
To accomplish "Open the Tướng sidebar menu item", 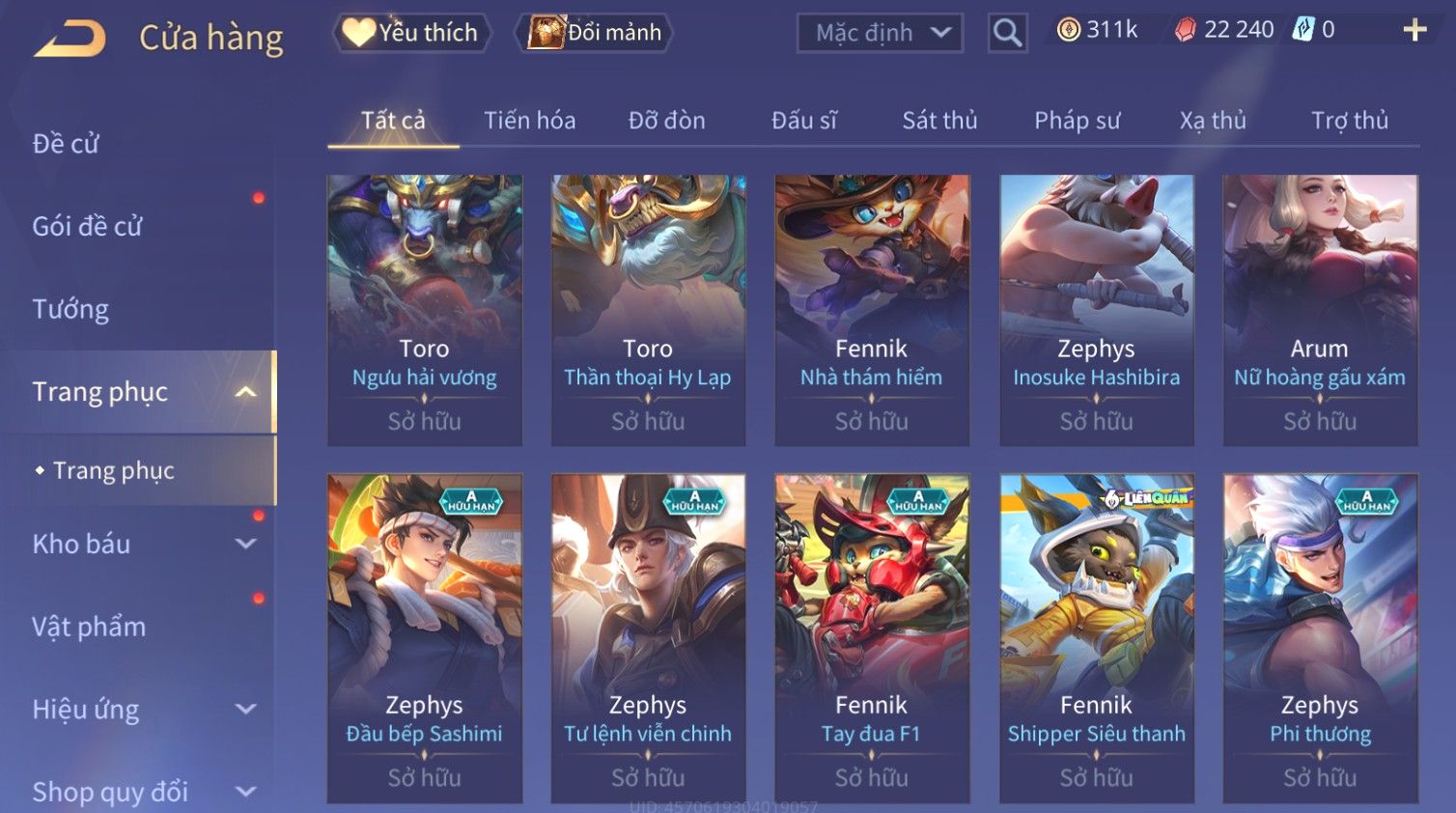I will coord(70,309).
